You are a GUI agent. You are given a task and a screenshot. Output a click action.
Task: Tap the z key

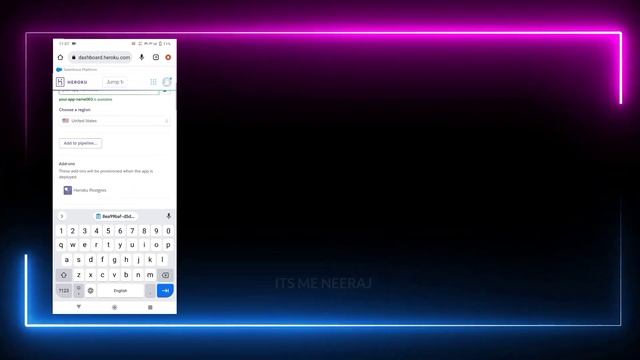coord(79,275)
